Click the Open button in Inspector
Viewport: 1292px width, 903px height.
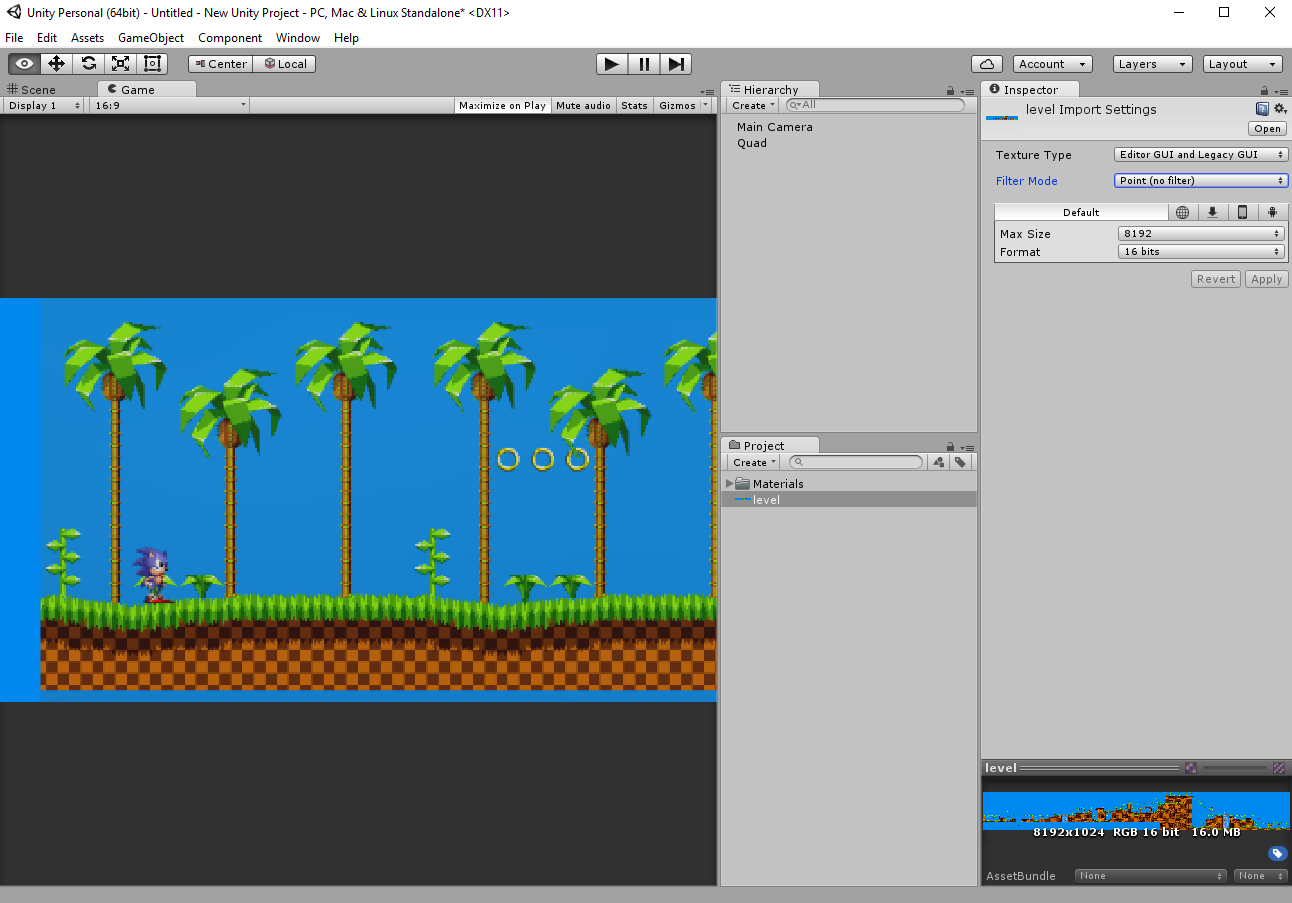pos(1267,128)
